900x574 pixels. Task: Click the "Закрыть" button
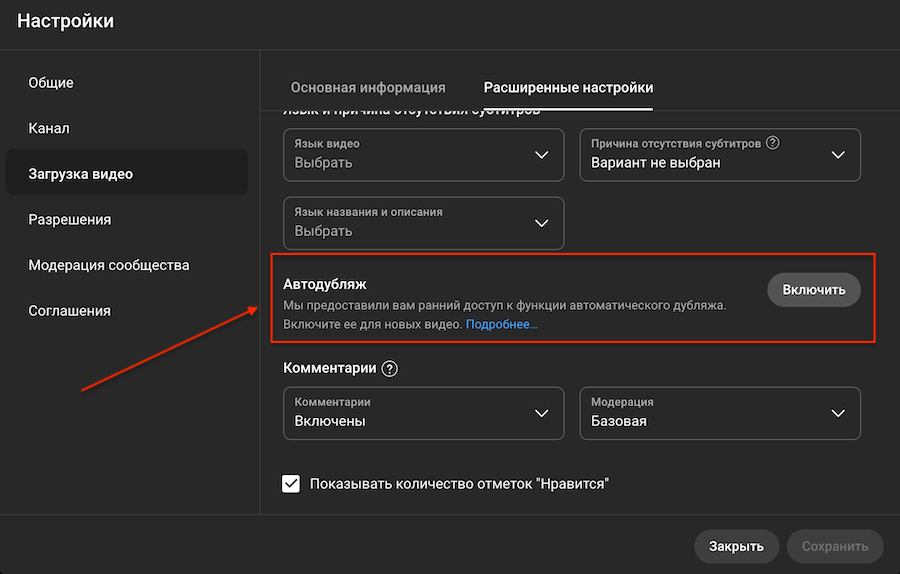(x=736, y=546)
